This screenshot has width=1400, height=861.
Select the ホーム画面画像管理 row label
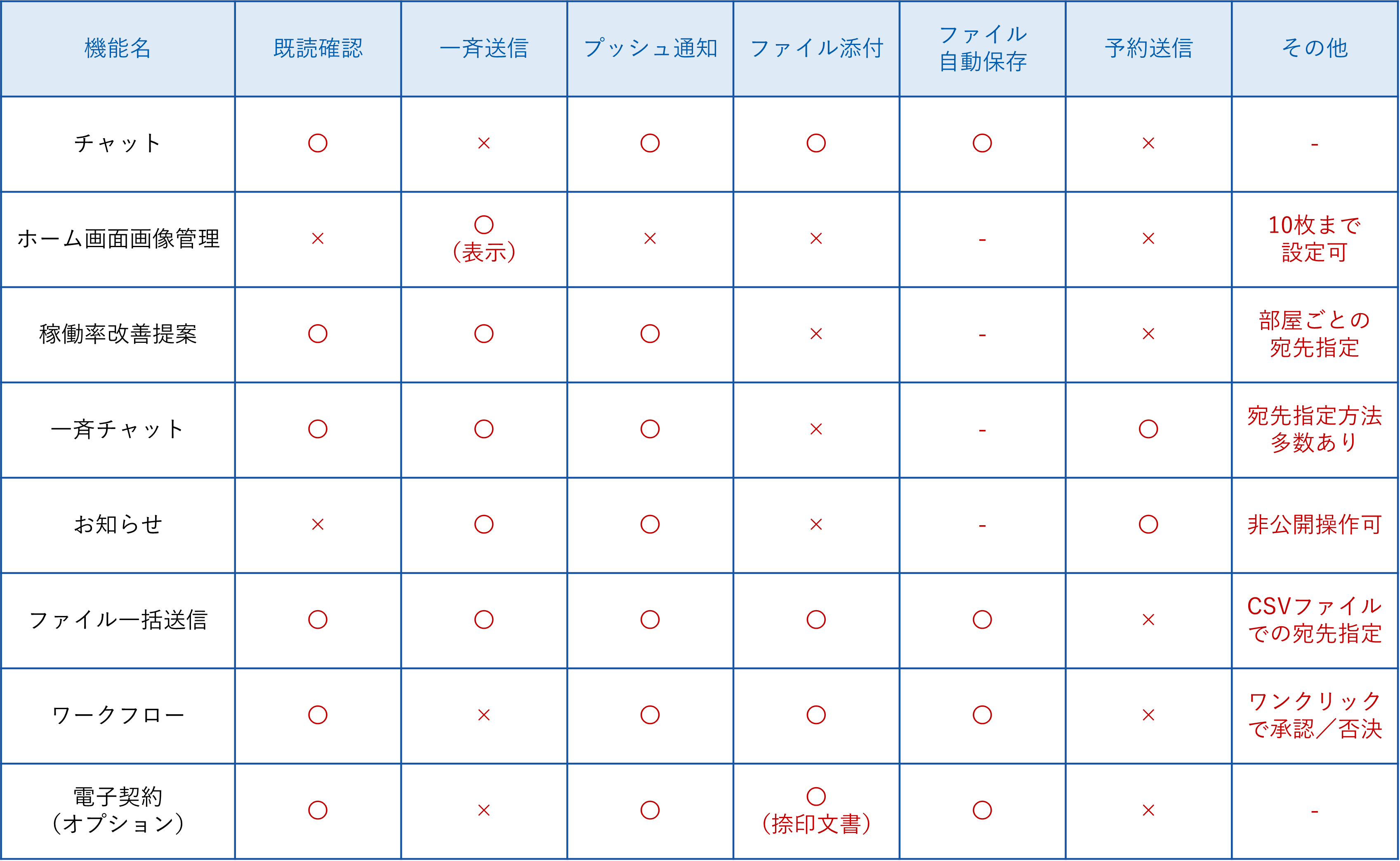(x=118, y=238)
